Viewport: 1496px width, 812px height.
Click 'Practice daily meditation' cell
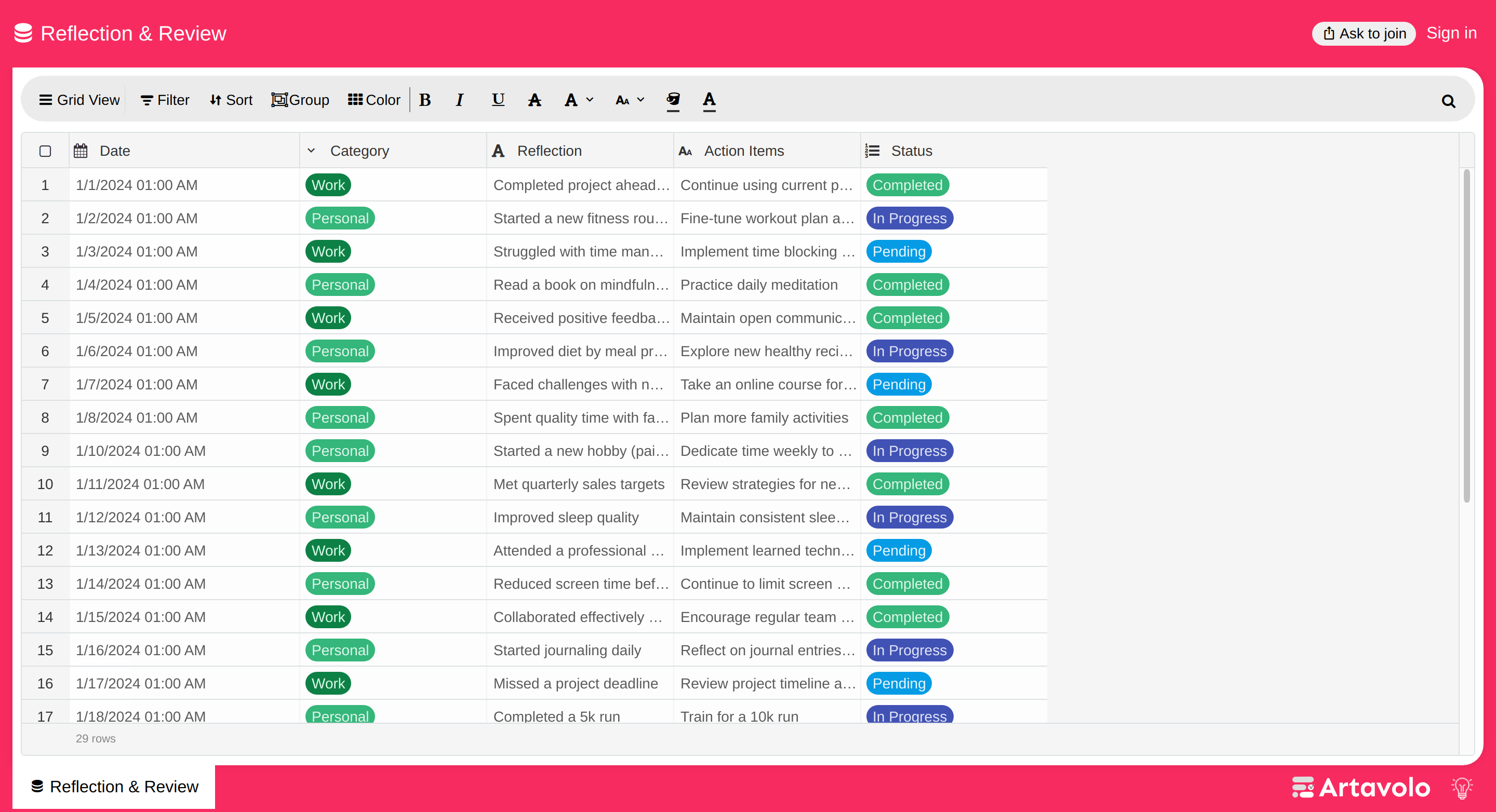(x=767, y=285)
